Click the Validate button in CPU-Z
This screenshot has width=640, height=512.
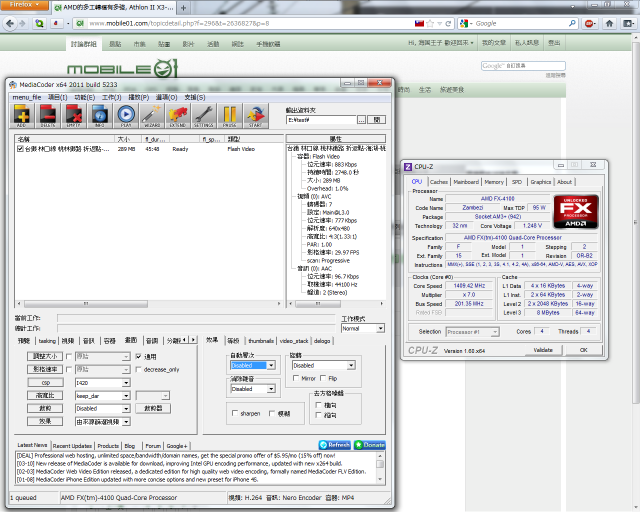543,350
